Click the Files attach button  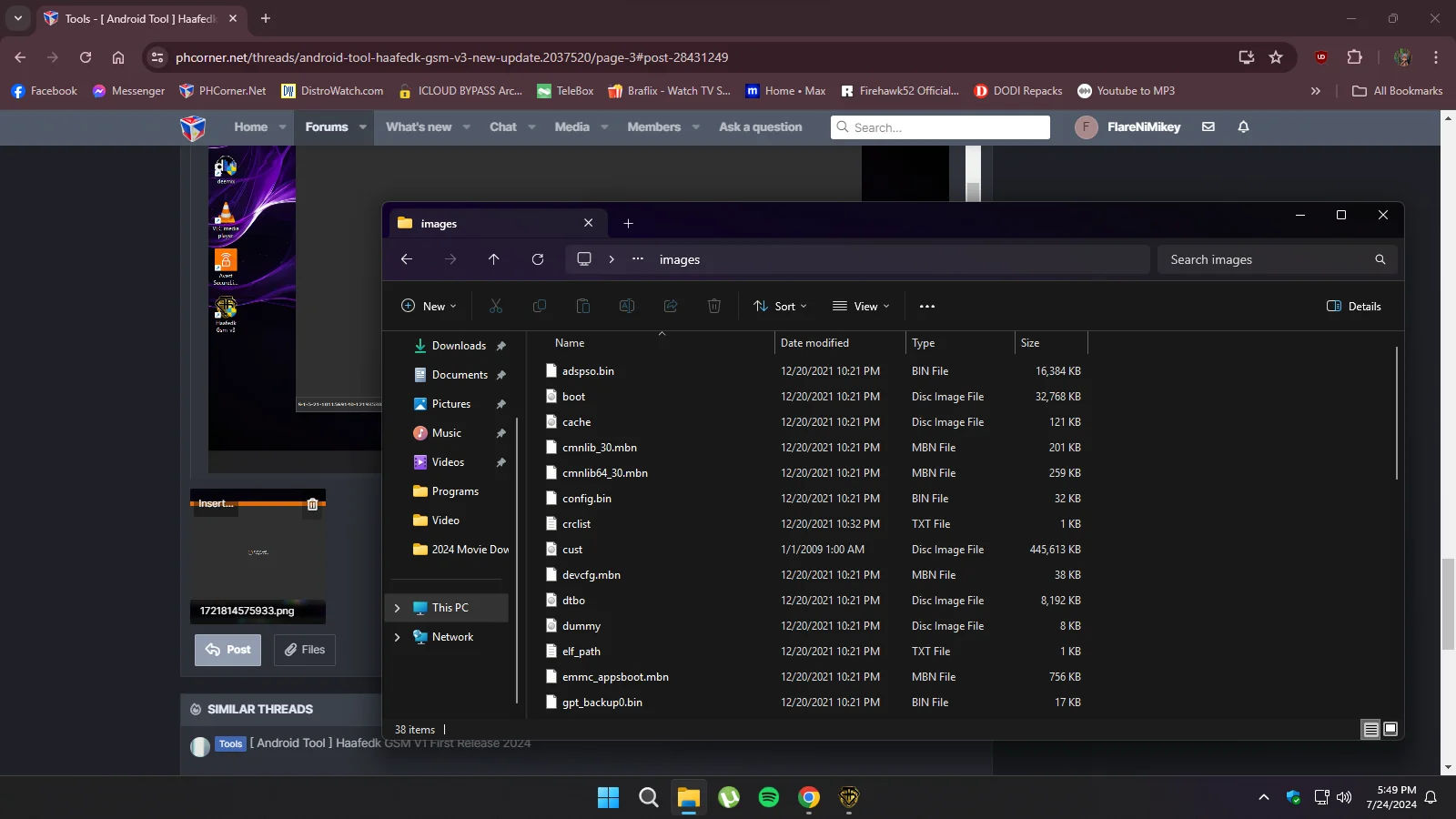(305, 650)
